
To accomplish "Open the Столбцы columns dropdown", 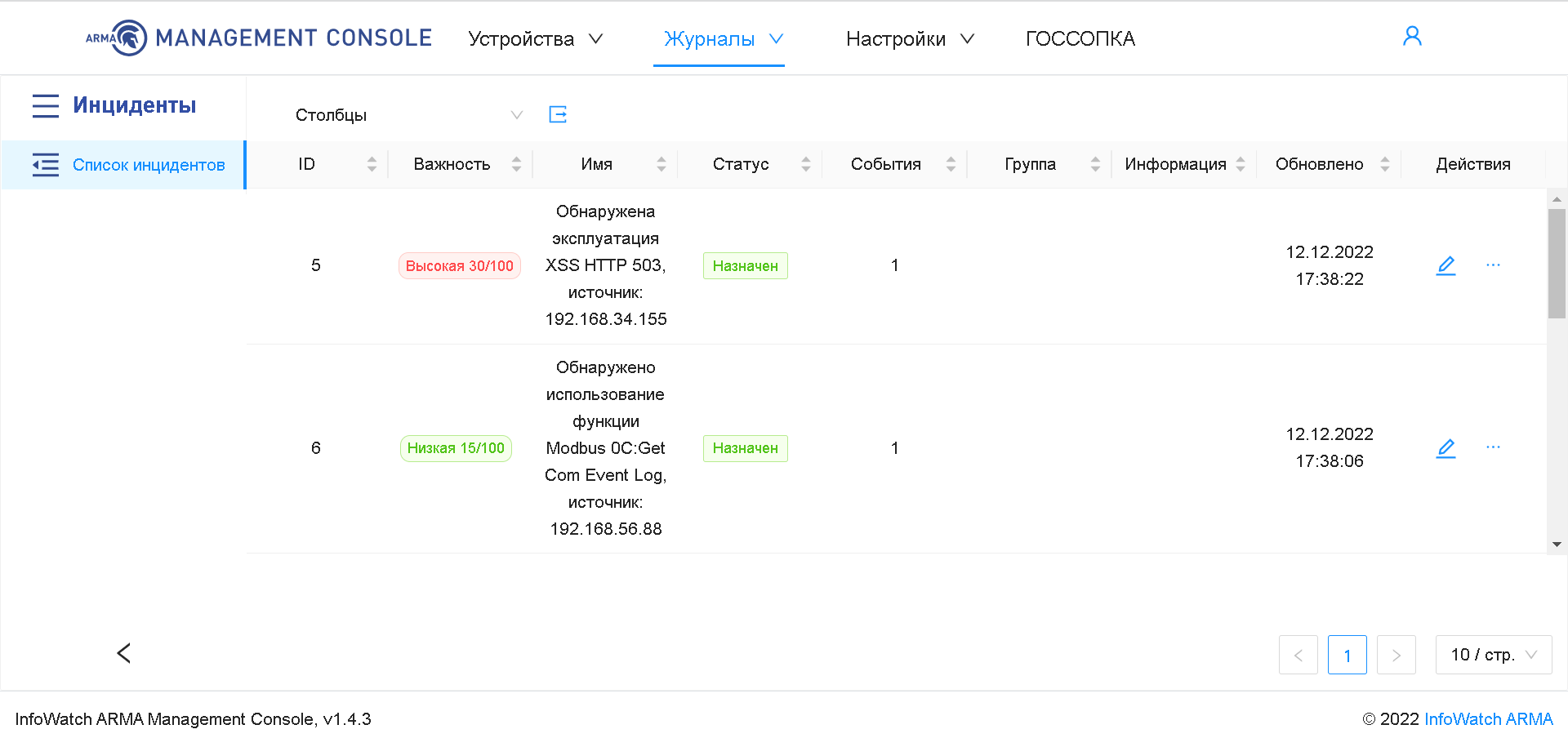I will tap(408, 115).
